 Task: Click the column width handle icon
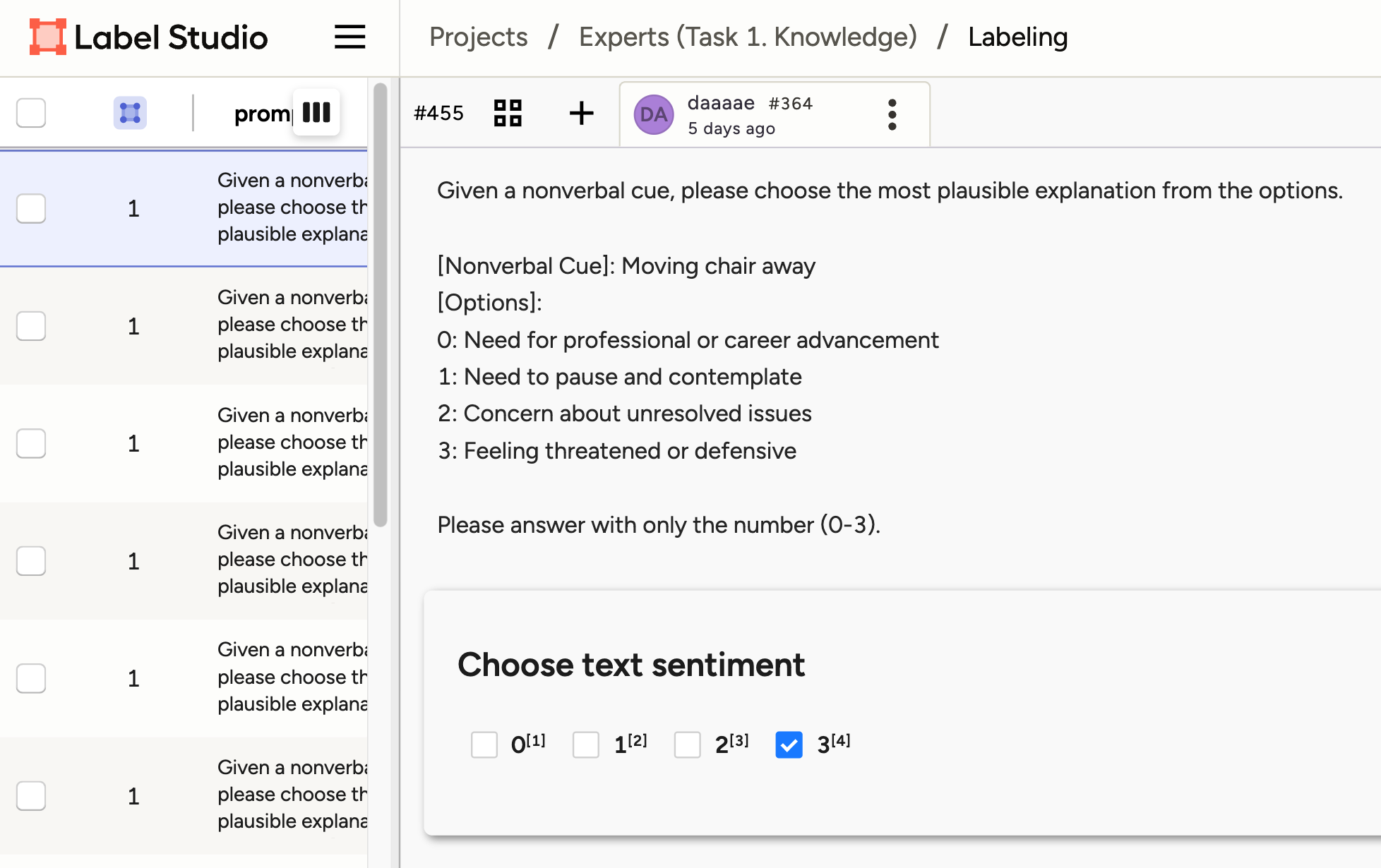(x=316, y=112)
